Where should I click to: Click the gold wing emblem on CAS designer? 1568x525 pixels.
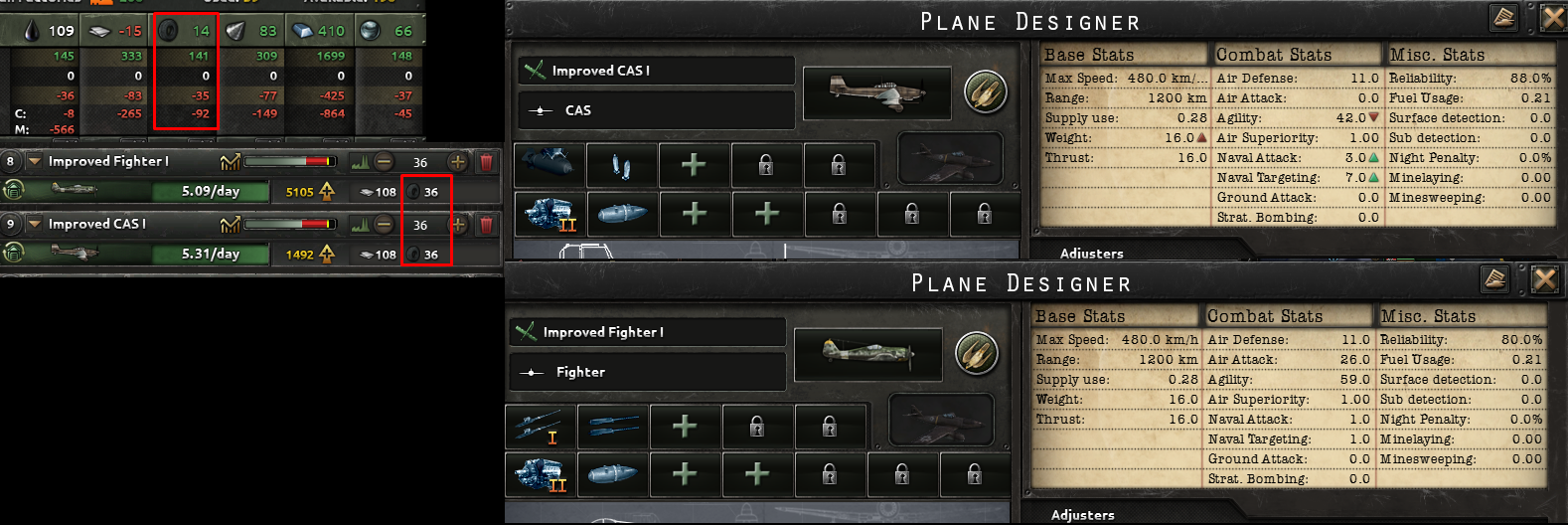[986, 92]
